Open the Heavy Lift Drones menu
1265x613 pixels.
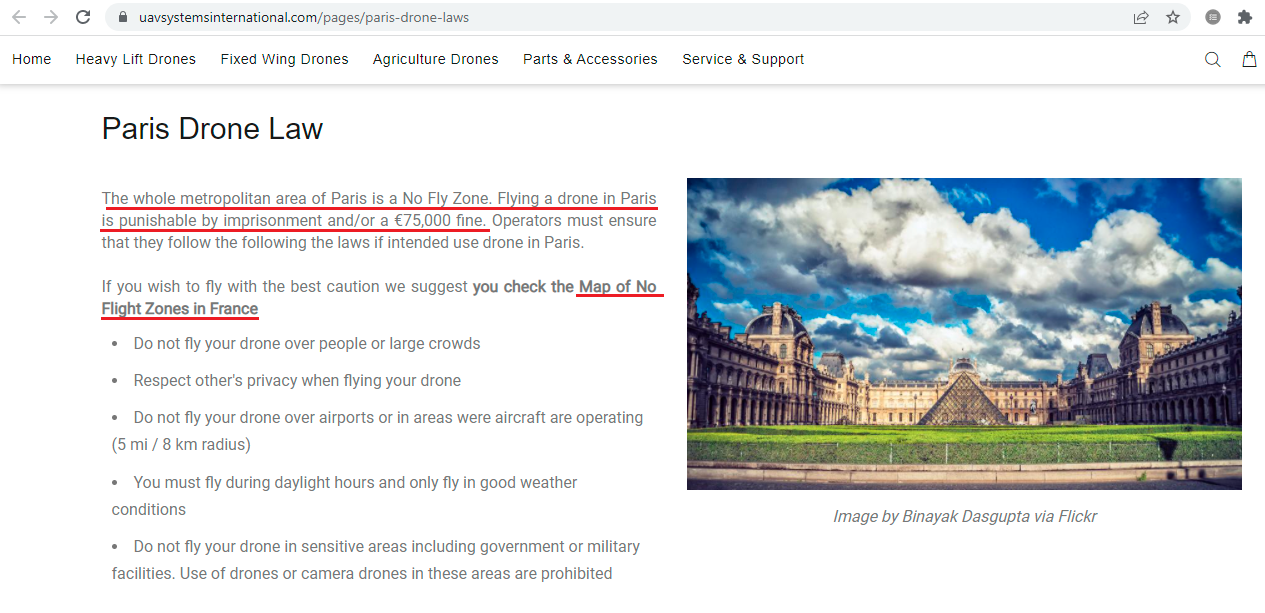click(136, 59)
